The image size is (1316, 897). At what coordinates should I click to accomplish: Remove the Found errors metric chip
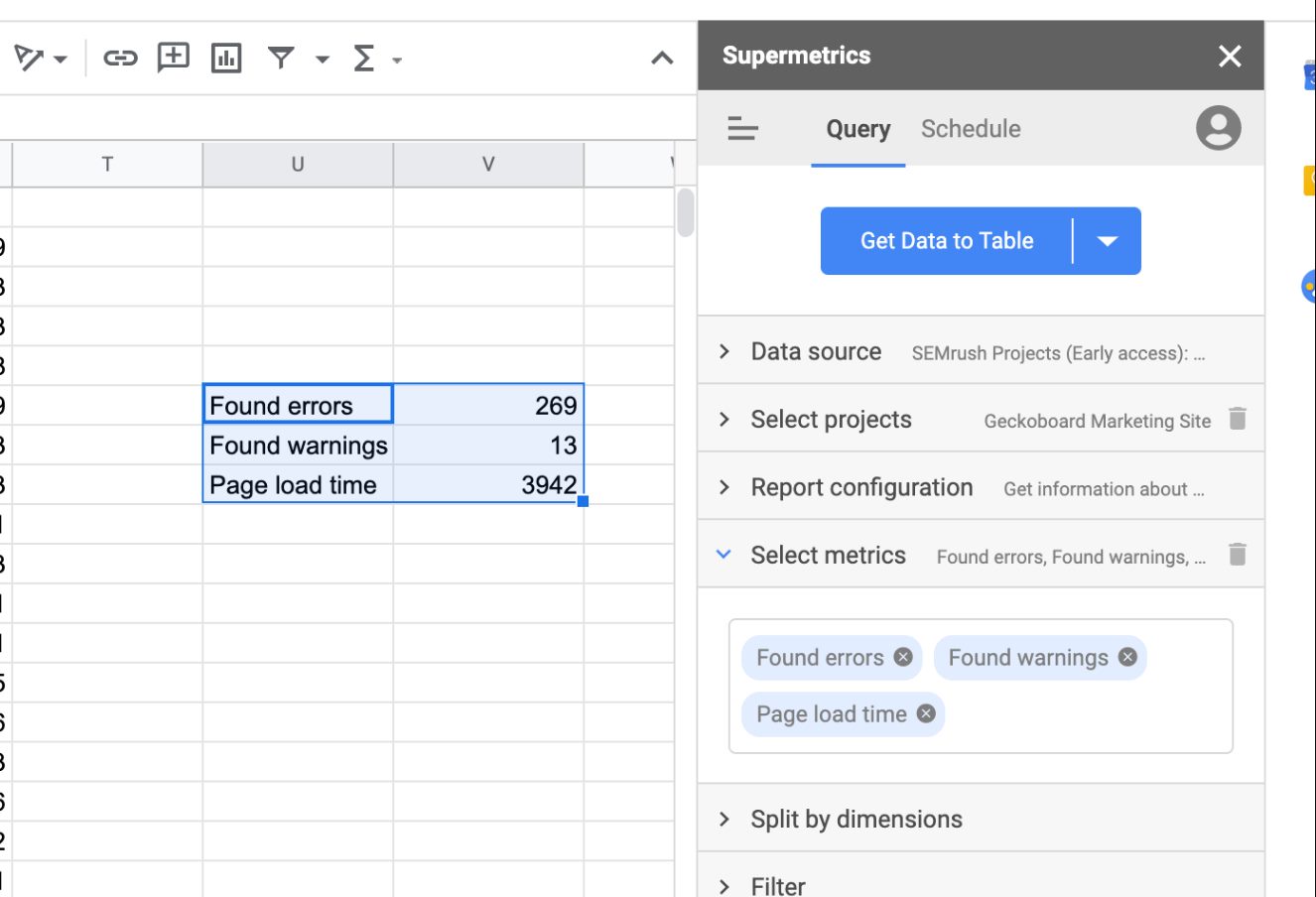pos(903,657)
